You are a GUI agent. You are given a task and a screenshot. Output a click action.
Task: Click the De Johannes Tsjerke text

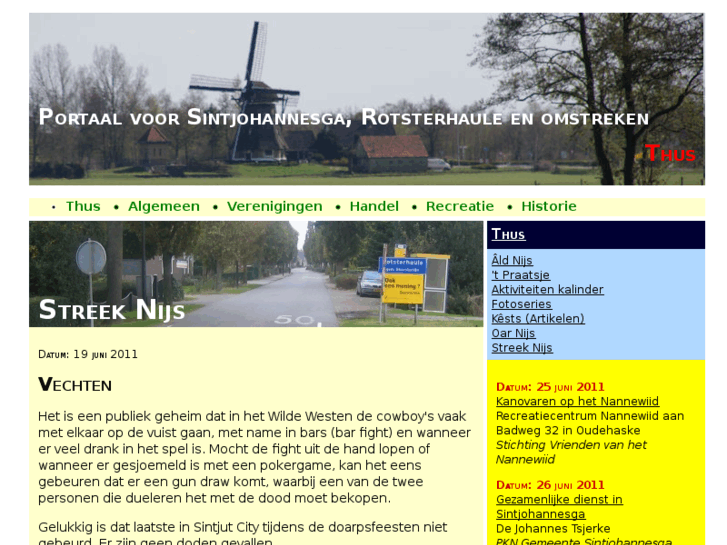click(x=553, y=529)
